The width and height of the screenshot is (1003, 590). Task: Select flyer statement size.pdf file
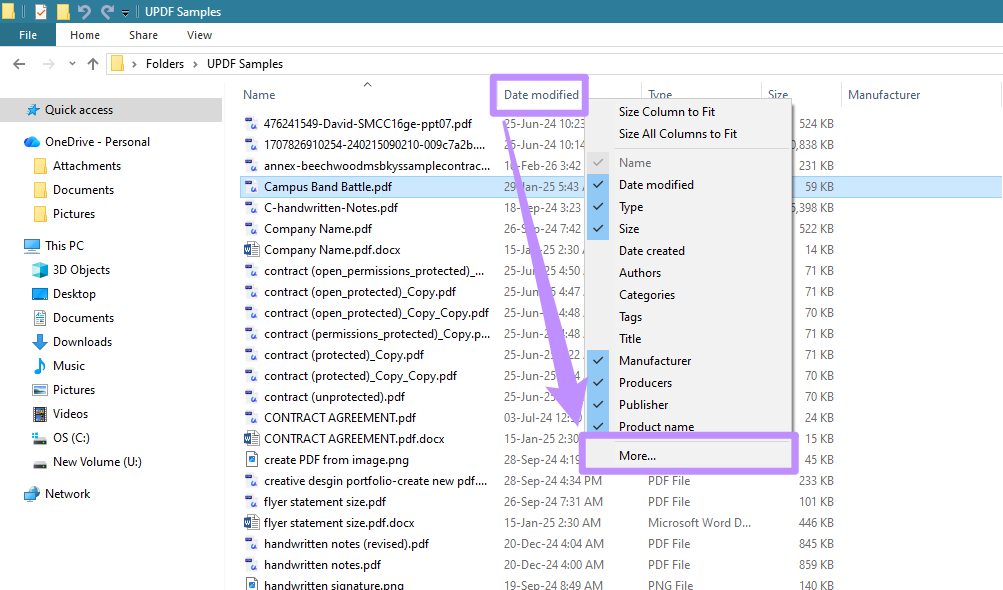click(x=325, y=502)
